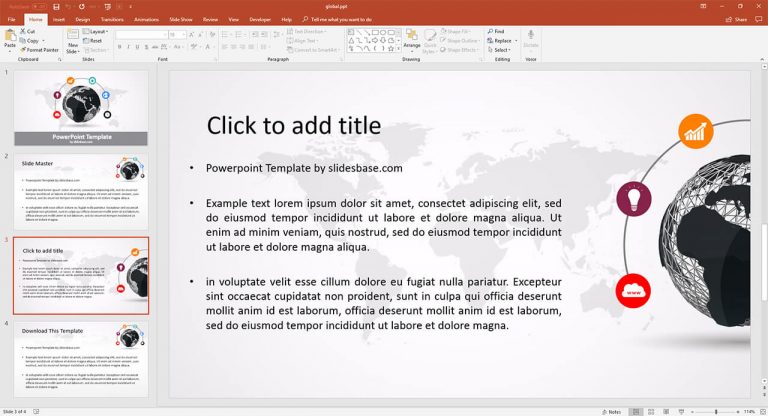The width and height of the screenshot is (768, 416).
Task: Click the Paste icon in Clipboard group
Action: point(10,40)
